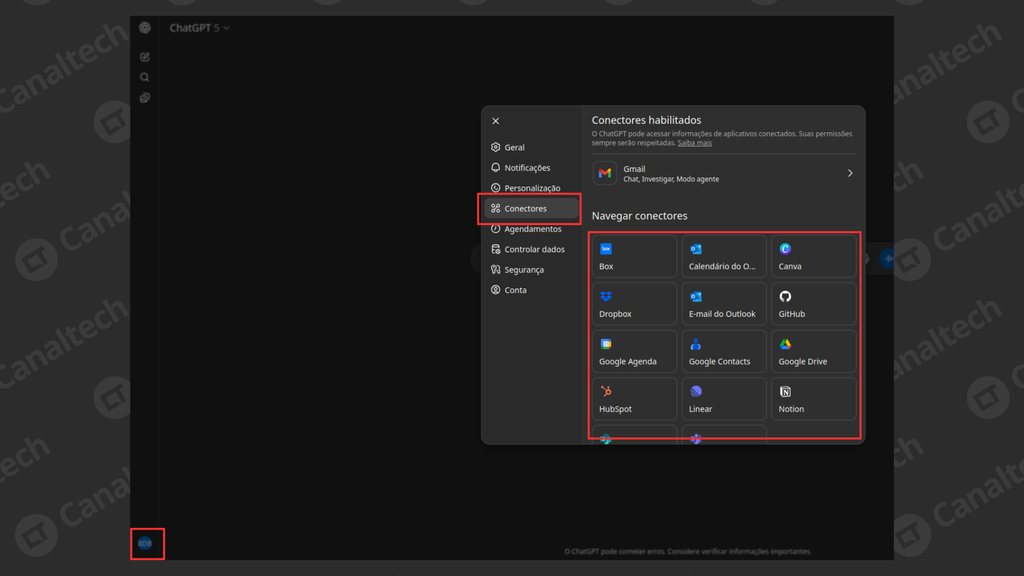Select the Agendamentos settings tab
Image resolution: width=1024 pixels, height=576 pixels.
tap(531, 229)
